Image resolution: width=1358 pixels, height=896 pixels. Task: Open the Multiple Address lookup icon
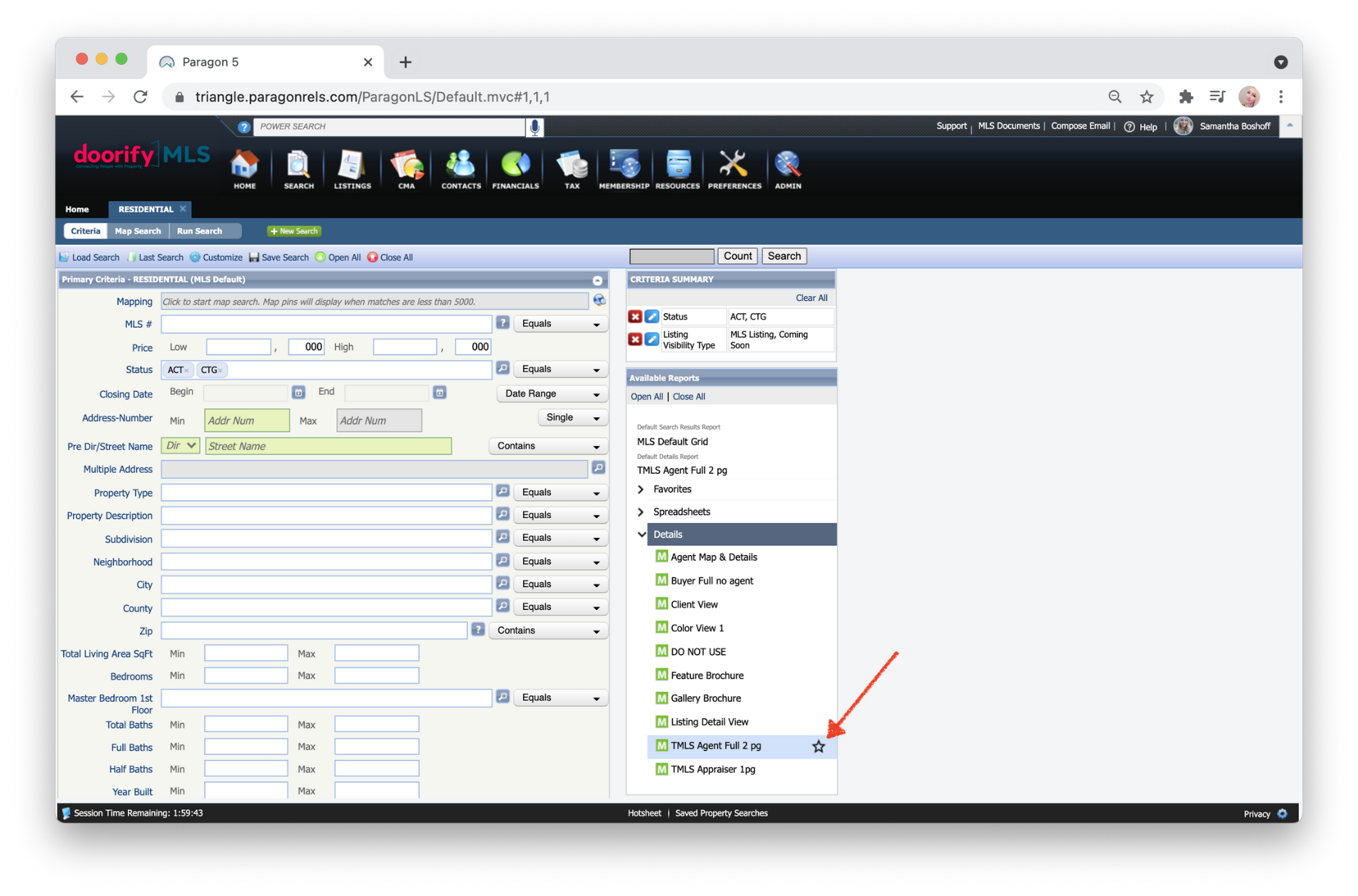[599, 468]
